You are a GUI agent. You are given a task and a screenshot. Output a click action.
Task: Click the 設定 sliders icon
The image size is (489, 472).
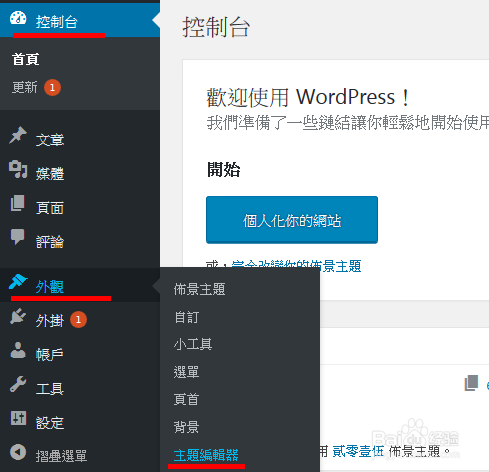[x=18, y=418]
